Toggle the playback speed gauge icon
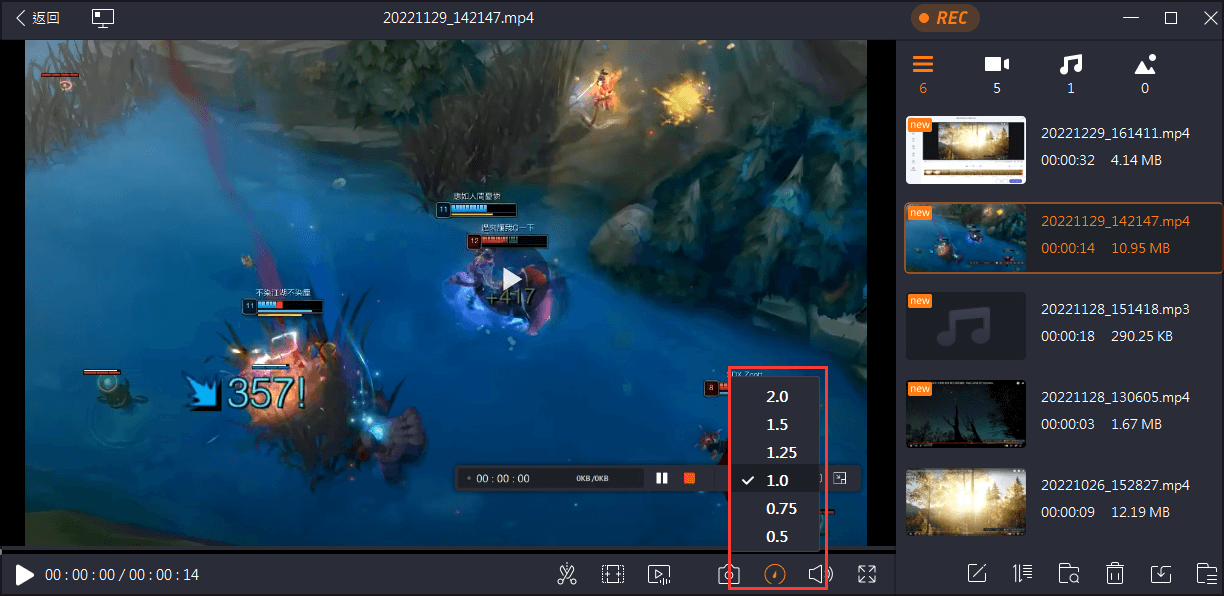 tap(775, 574)
